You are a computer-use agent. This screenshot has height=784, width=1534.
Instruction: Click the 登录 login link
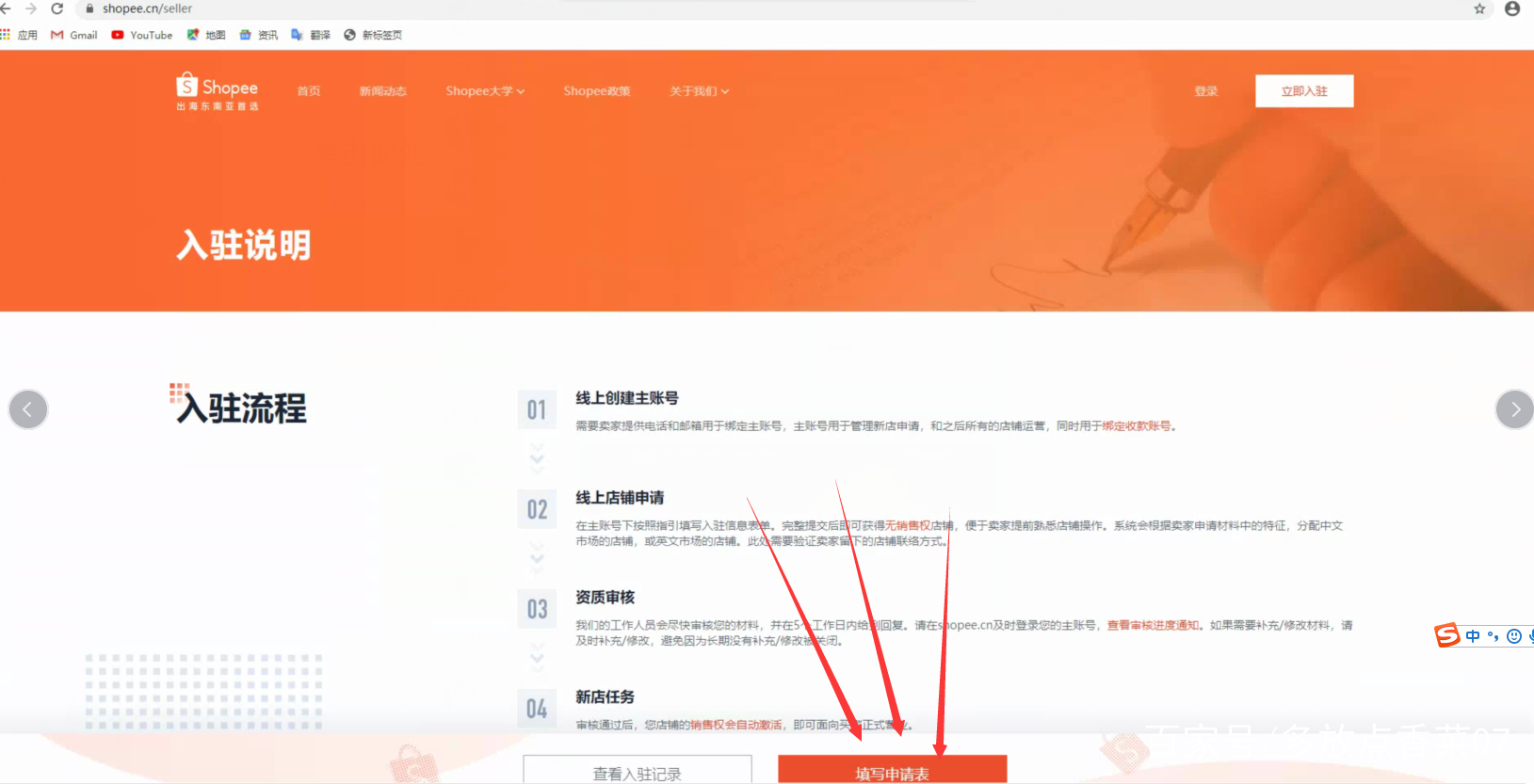(1206, 91)
